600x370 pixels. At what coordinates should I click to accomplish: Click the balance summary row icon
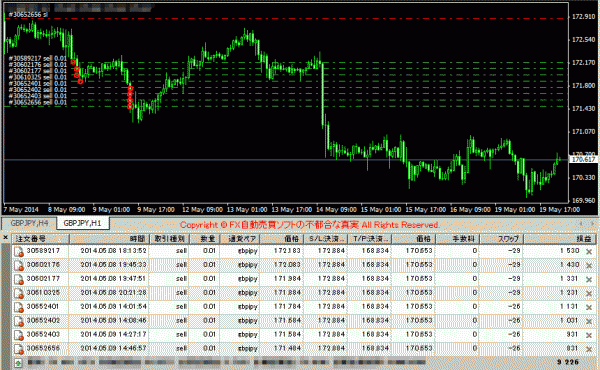coord(18,362)
